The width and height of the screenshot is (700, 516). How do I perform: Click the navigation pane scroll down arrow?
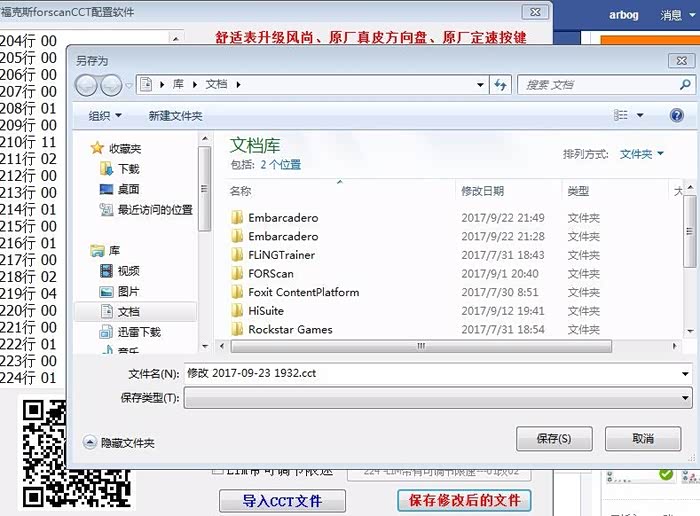(205, 346)
